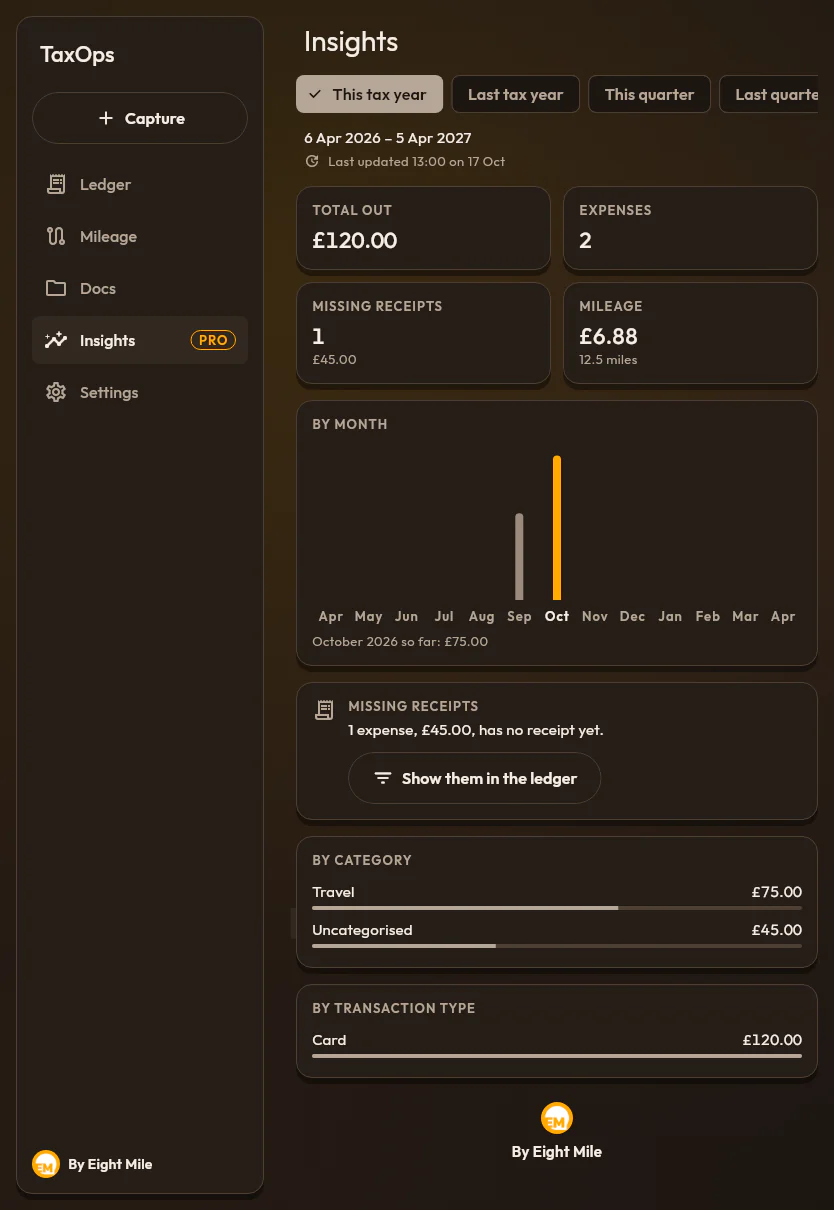Image resolution: width=834 pixels, height=1210 pixels.
Task: Click the 12.5 miles text
Action: 608,359
